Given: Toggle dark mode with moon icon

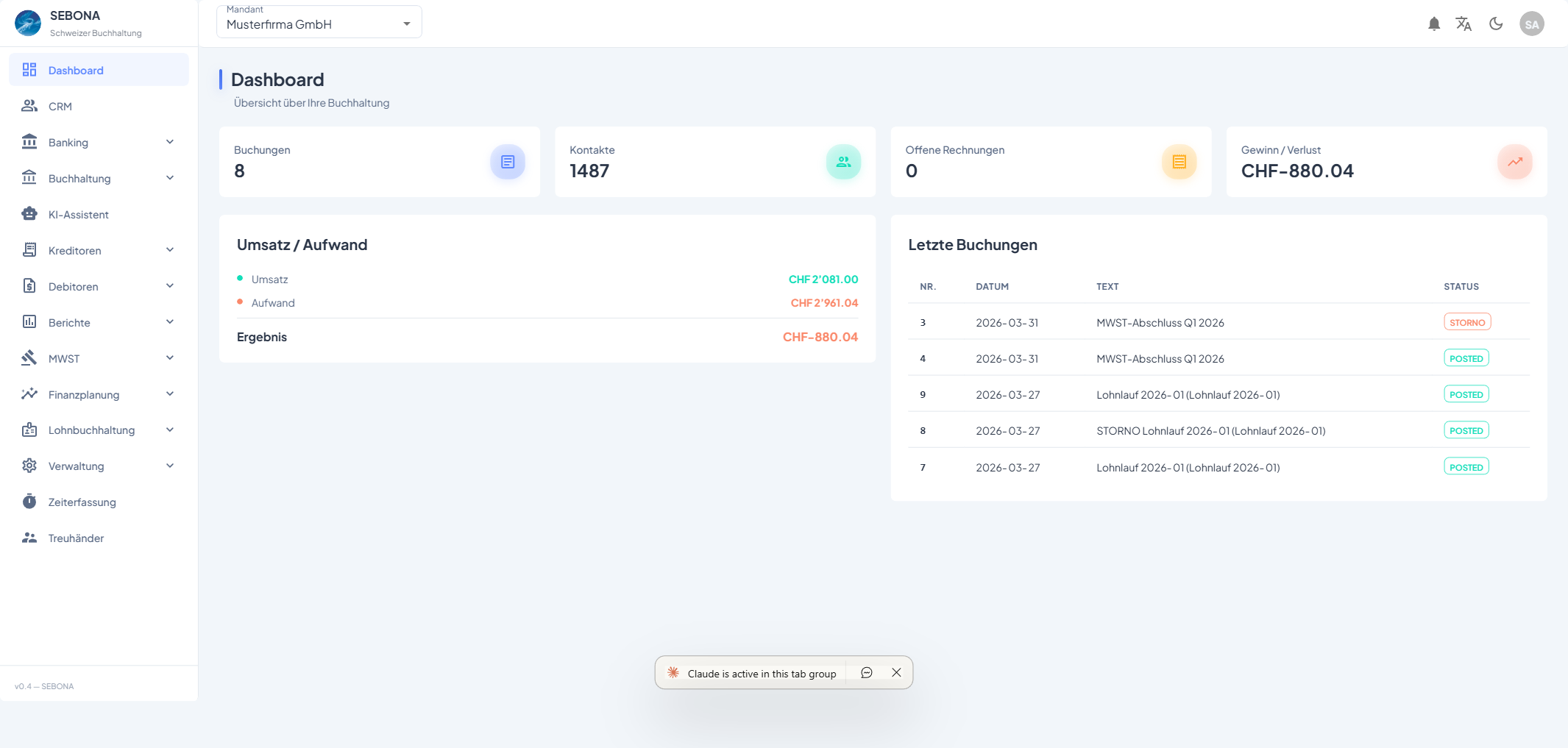Looking at the screenshot, I should (1496, 24).
